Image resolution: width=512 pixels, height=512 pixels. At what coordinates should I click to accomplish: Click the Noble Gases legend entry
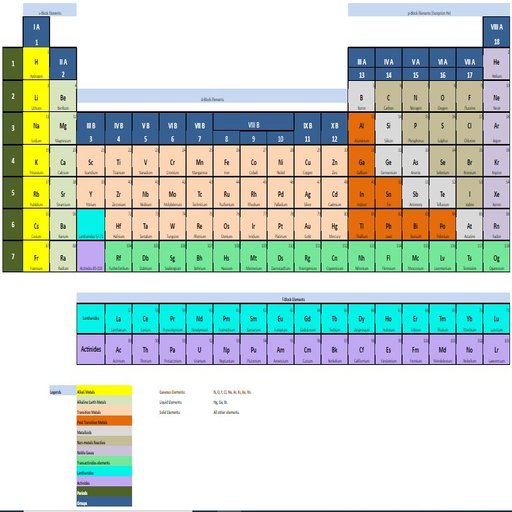tap(104, 451)
